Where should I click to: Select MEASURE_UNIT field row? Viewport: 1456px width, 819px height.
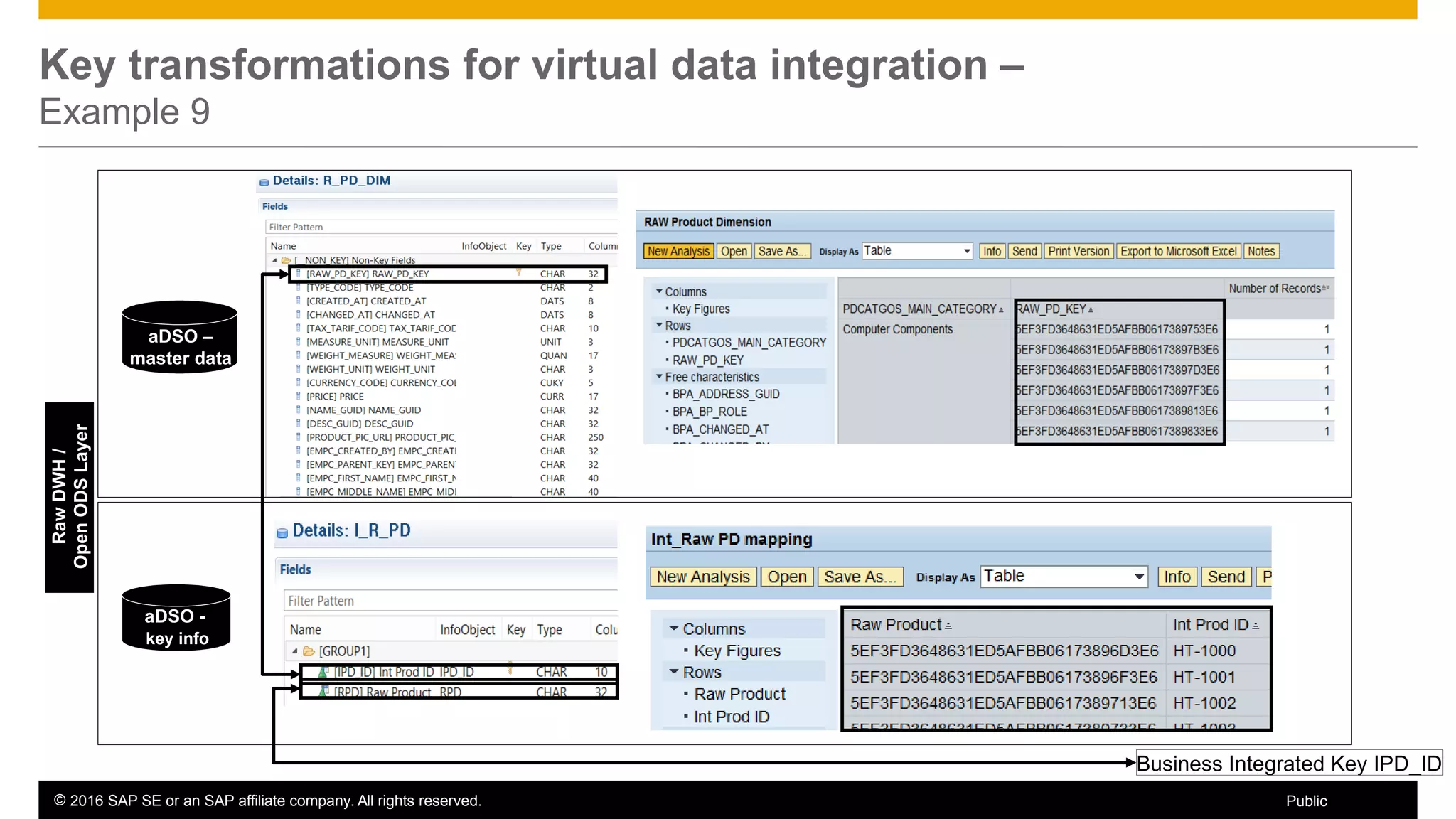(x=447, y=342)
